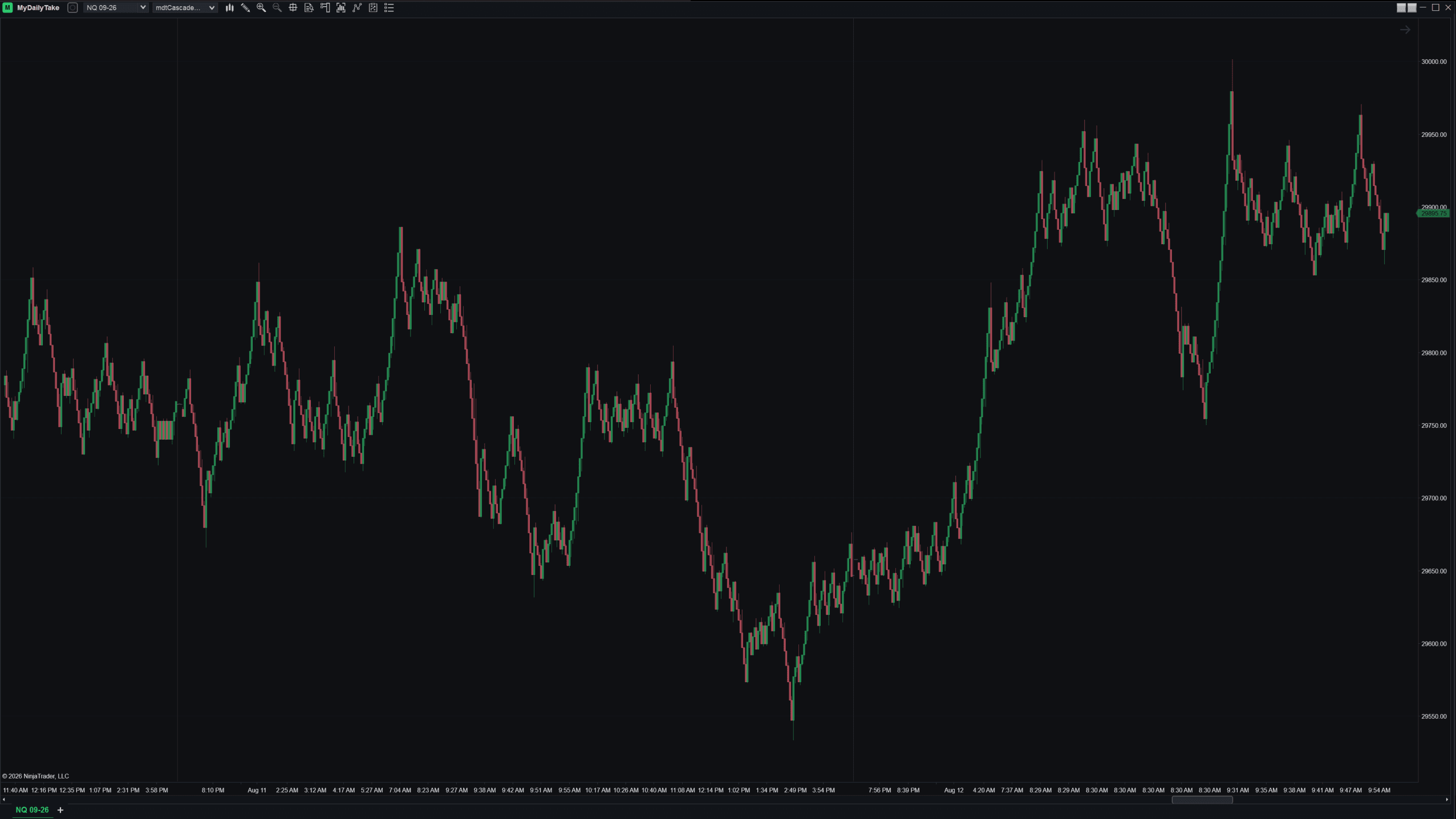
Task: Click the 30000.00 price axis label
Action: pyautogui.click(x=1434, y=62)
